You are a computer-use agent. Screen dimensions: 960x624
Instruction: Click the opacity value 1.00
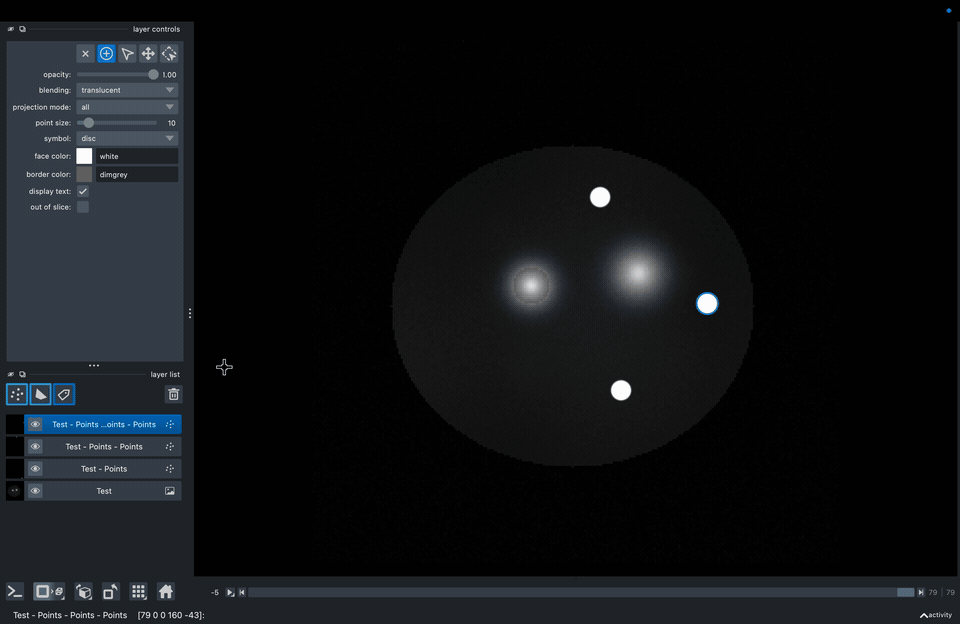[x=169, y=75]
